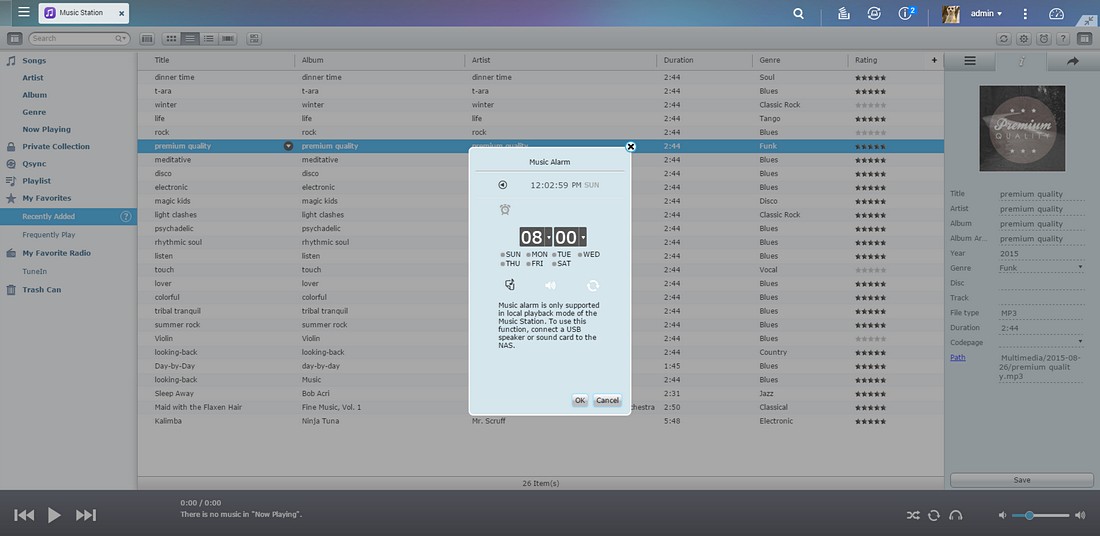Skip to the next track
This screenshot has width=1100, height=536.
click(x=86, y=515)
